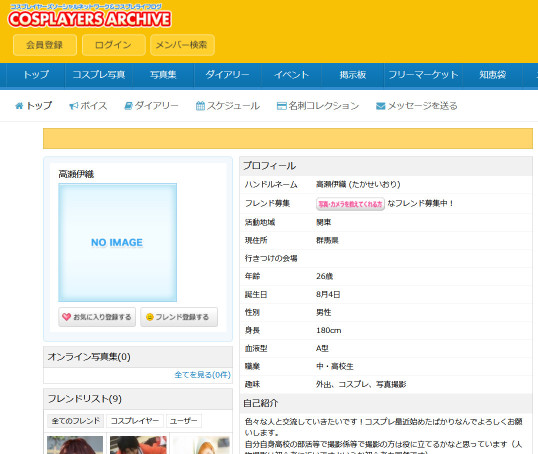Click the pink 写真・カメラを教えてくれる方 badge

350,204
